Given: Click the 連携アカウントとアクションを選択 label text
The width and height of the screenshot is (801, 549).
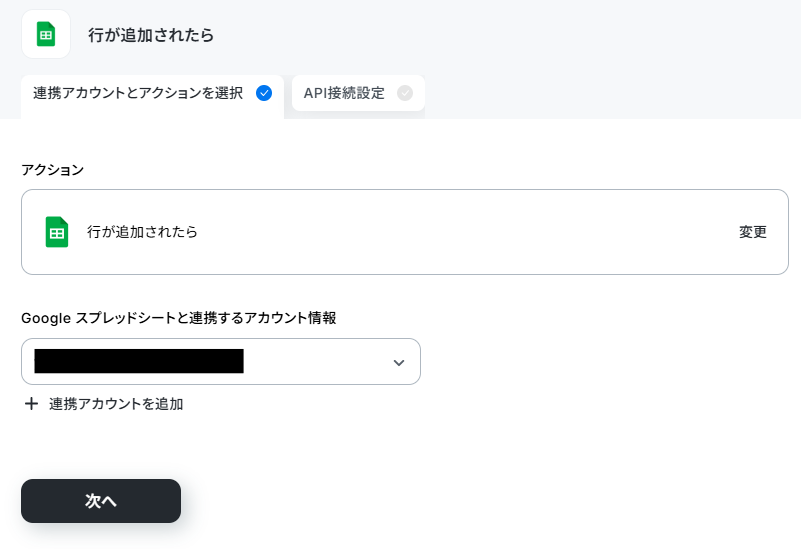Looking at the screenshot, I should 138,93.
